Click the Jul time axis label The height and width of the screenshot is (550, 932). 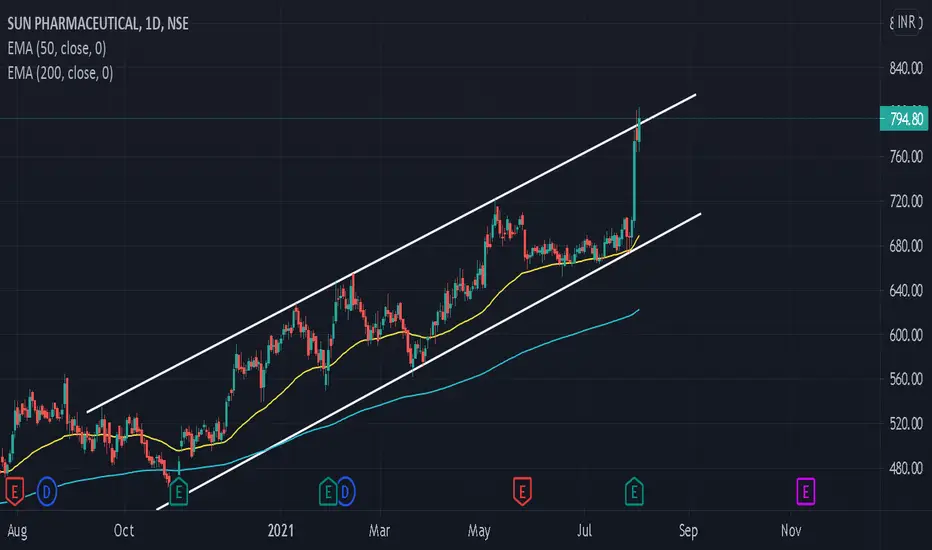(x=584, y=530)
